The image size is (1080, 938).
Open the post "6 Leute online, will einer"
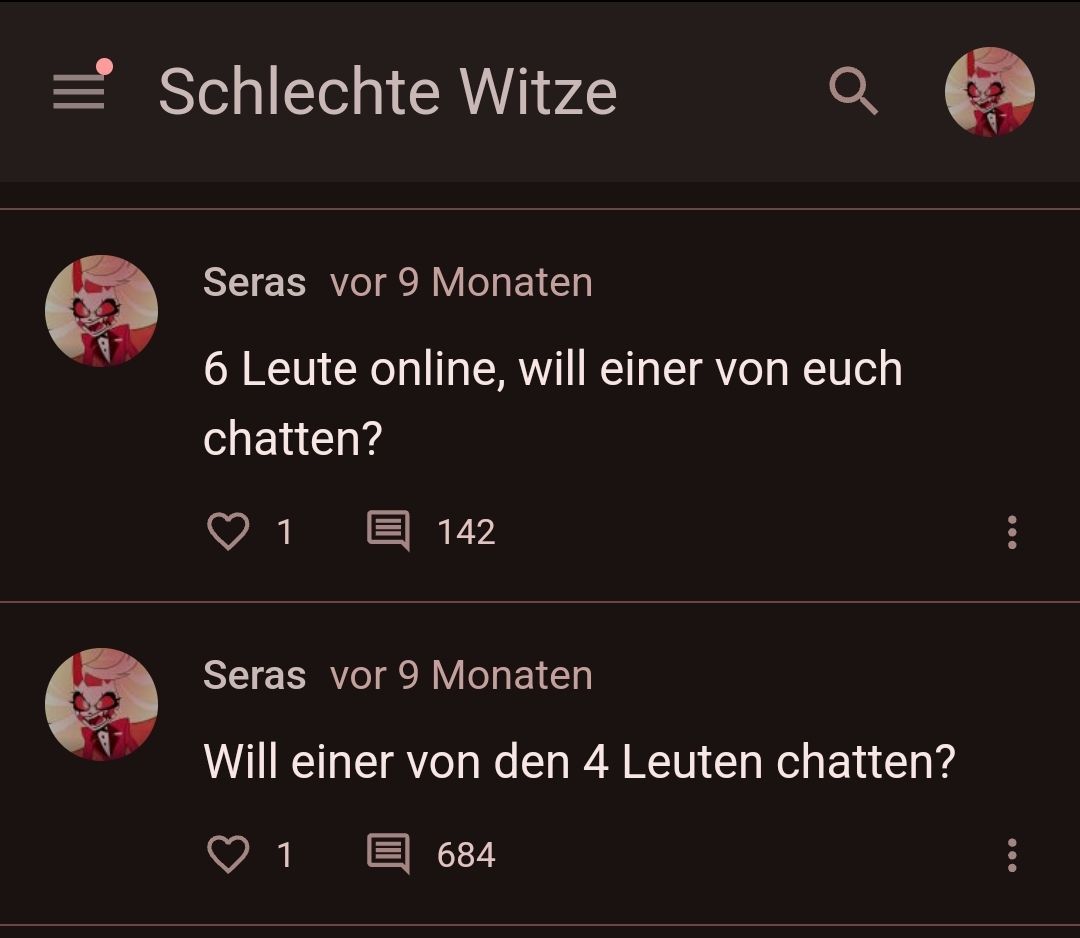(x=552, y=403)
